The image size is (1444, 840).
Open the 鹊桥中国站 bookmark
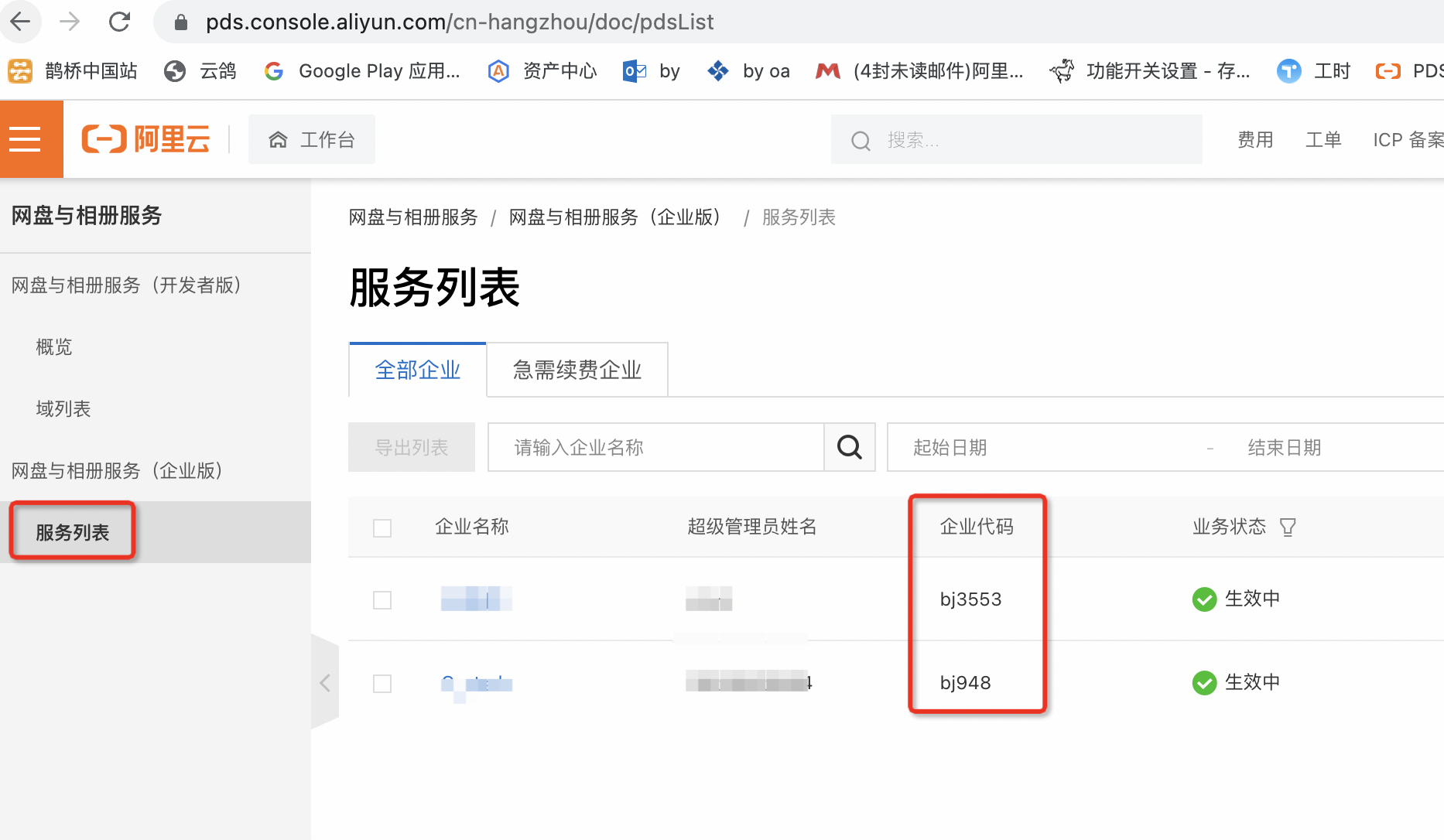(73, 71)
